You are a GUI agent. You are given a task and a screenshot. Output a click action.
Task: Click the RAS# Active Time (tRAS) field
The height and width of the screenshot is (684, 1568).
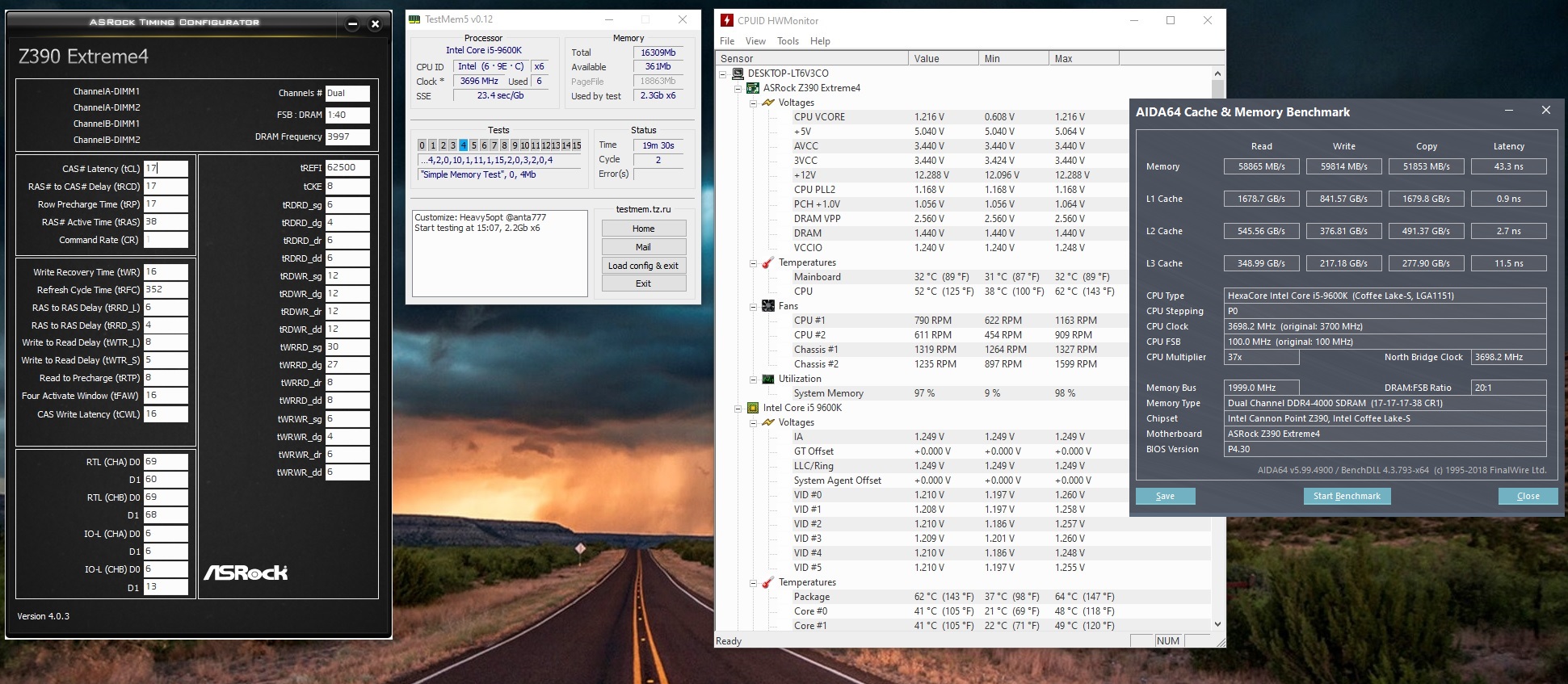[166, 222]
